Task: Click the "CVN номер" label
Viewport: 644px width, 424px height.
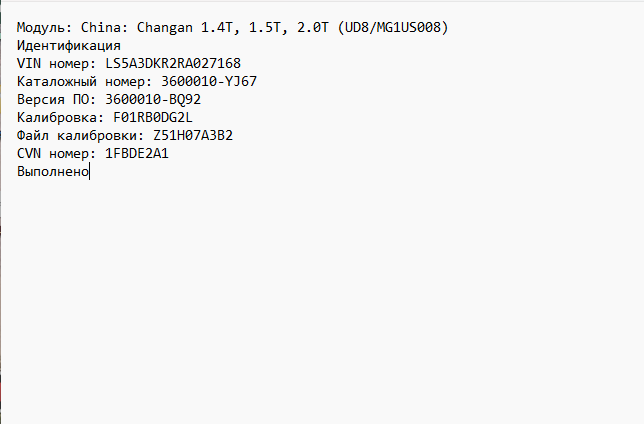Action: (53, 153)
